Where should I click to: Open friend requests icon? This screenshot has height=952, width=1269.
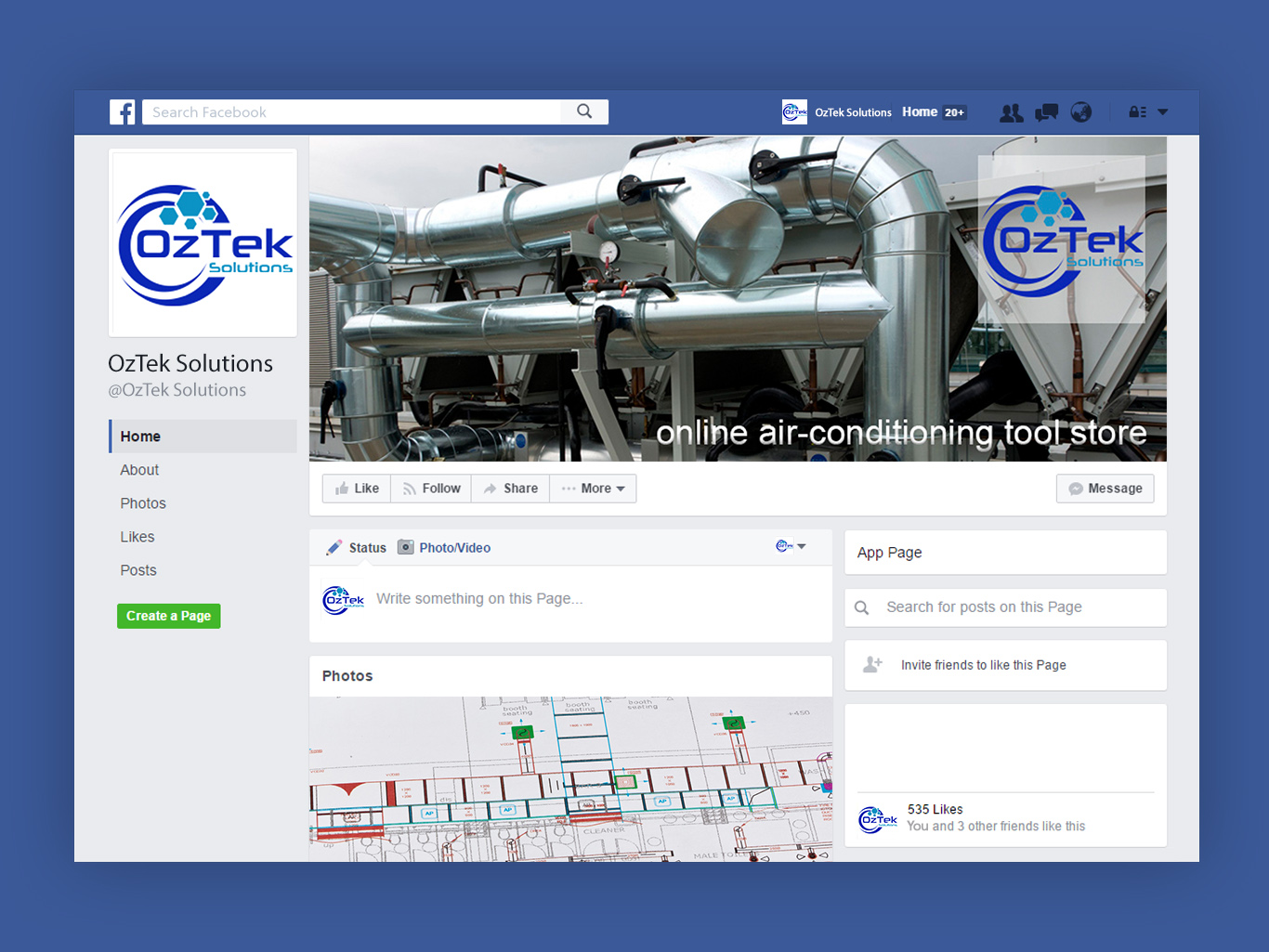point(1011,112)
